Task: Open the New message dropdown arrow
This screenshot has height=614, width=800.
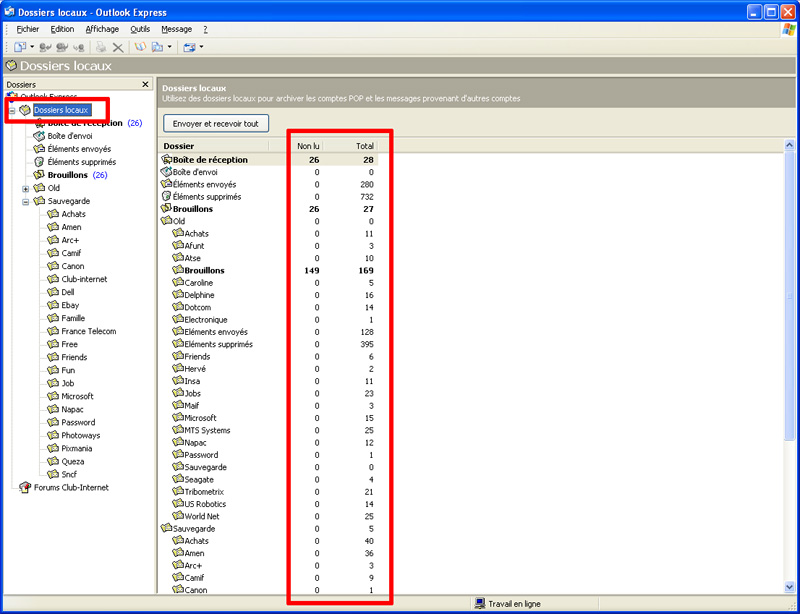Action: (32, 47)
